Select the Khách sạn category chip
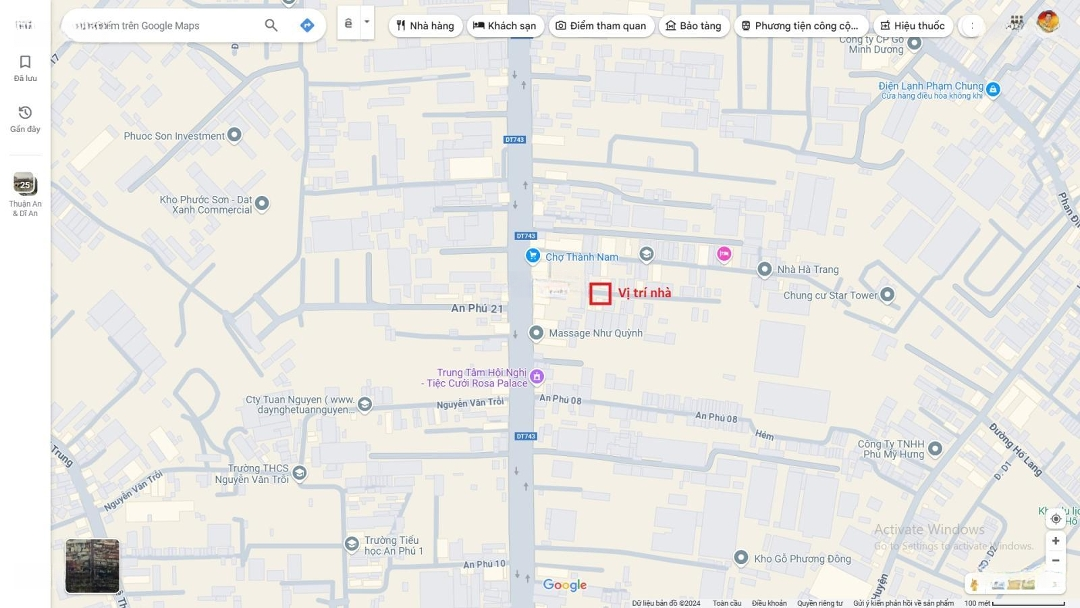1080x608 pixels. (x=505, y=26)
